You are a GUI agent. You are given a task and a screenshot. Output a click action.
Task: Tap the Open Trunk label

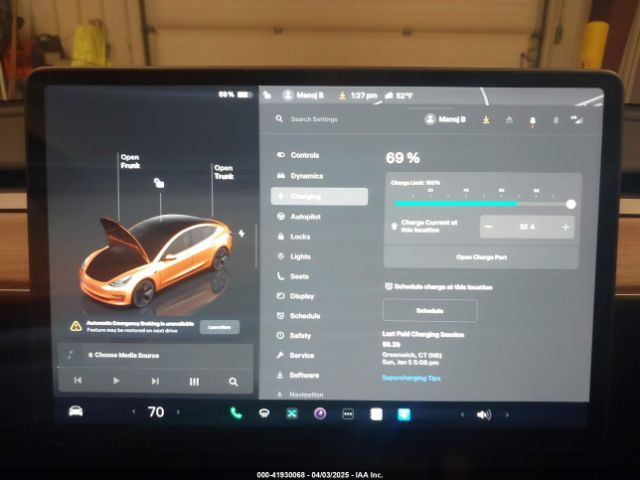click(224, 172)
